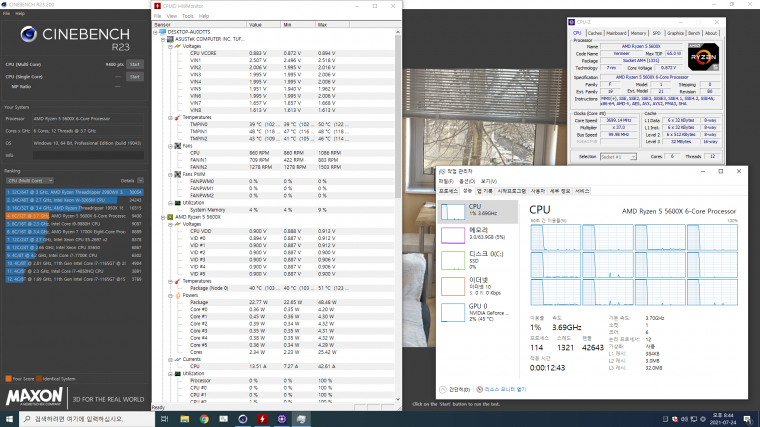The image size is (760, 427).
Task: Click the Identical System legend swatch
Action: [x=39, y=379]
